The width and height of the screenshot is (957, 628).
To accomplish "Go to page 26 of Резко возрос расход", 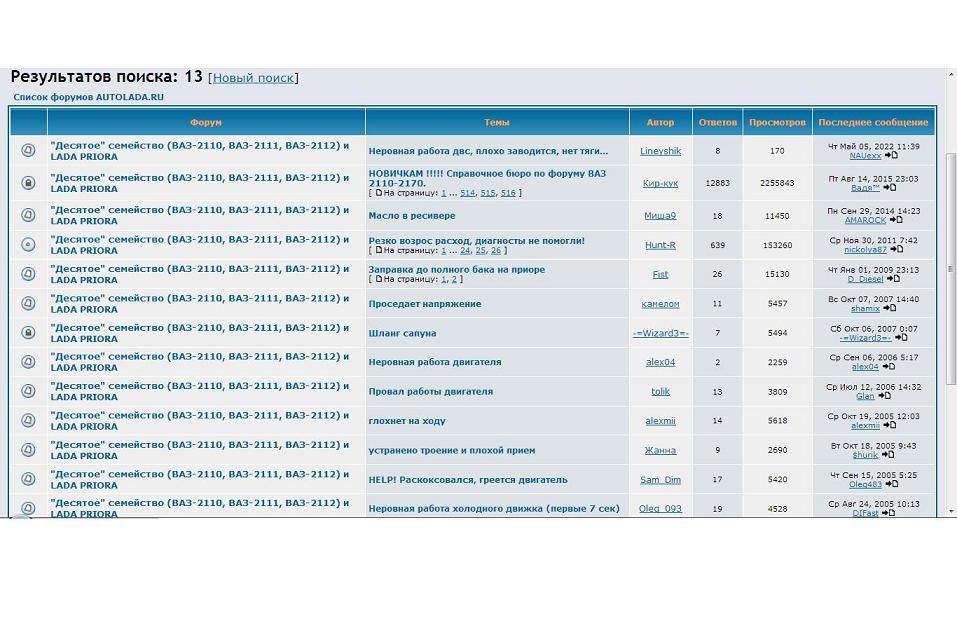I will tap(496, 251).
